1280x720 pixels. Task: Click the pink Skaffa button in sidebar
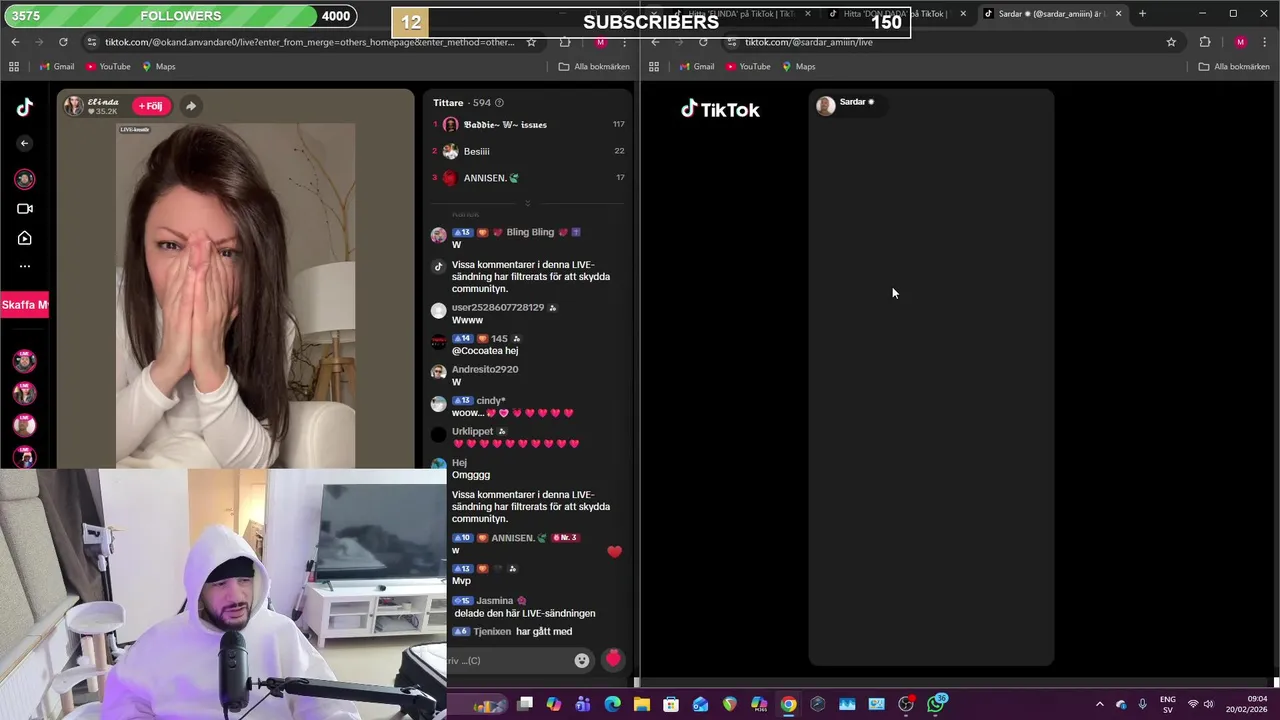[24, 305]
